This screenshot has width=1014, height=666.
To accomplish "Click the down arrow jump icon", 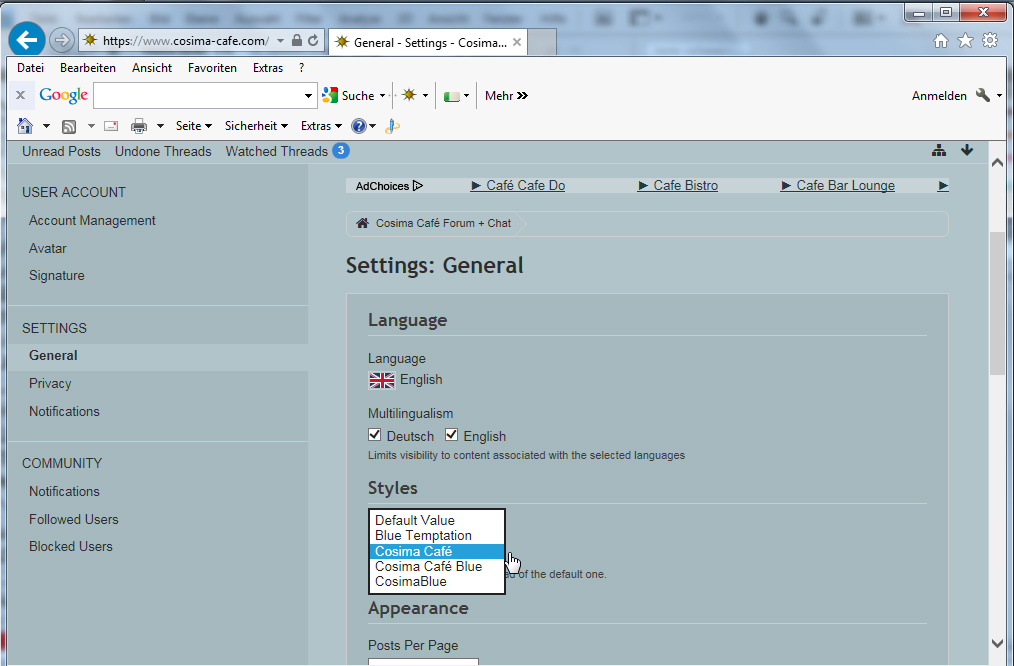I will tap(967, 151).
